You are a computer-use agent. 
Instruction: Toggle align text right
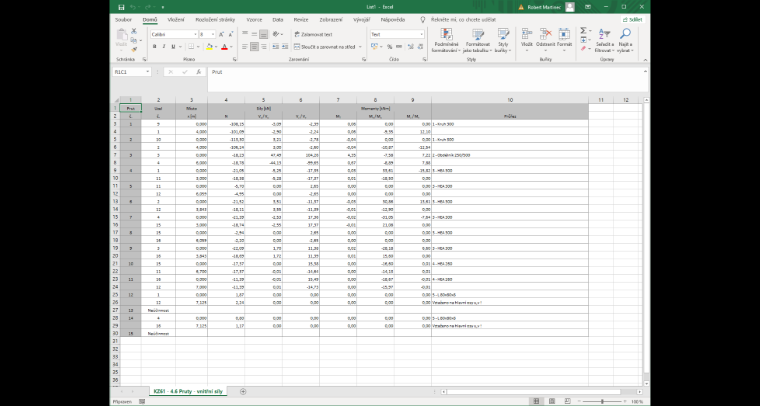point(263,47)
